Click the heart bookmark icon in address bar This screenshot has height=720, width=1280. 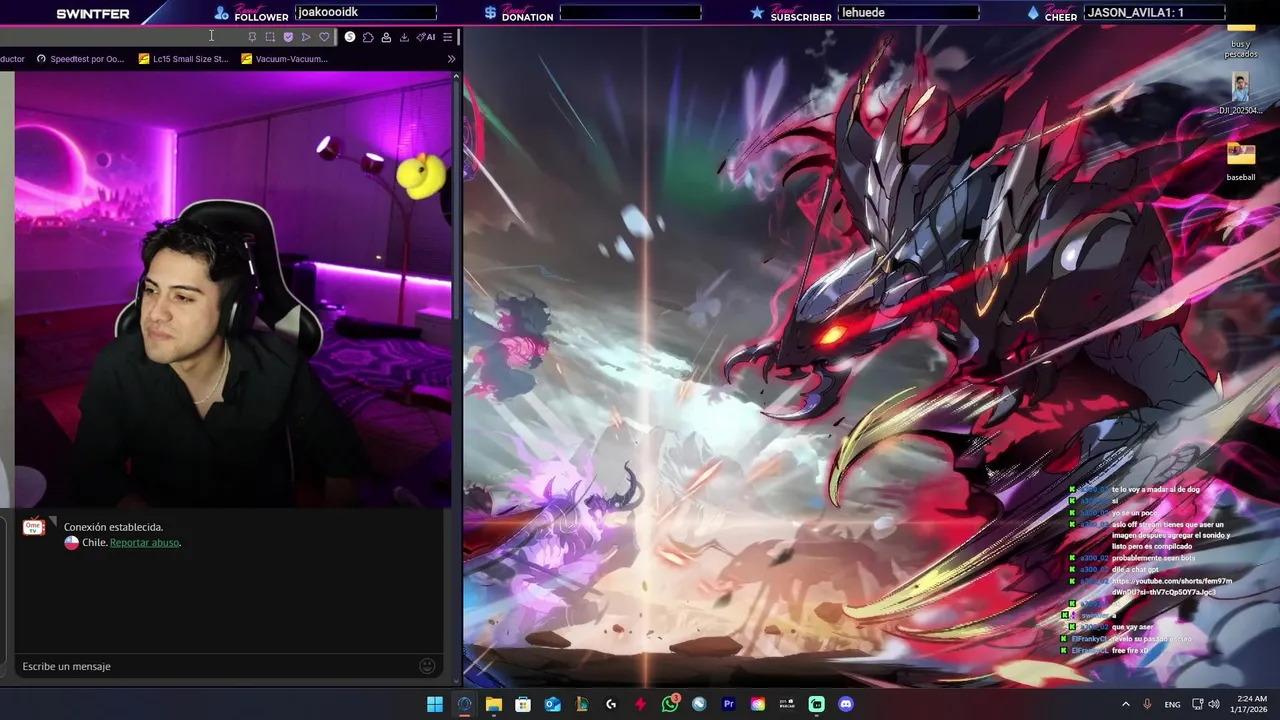coord(324,37)
